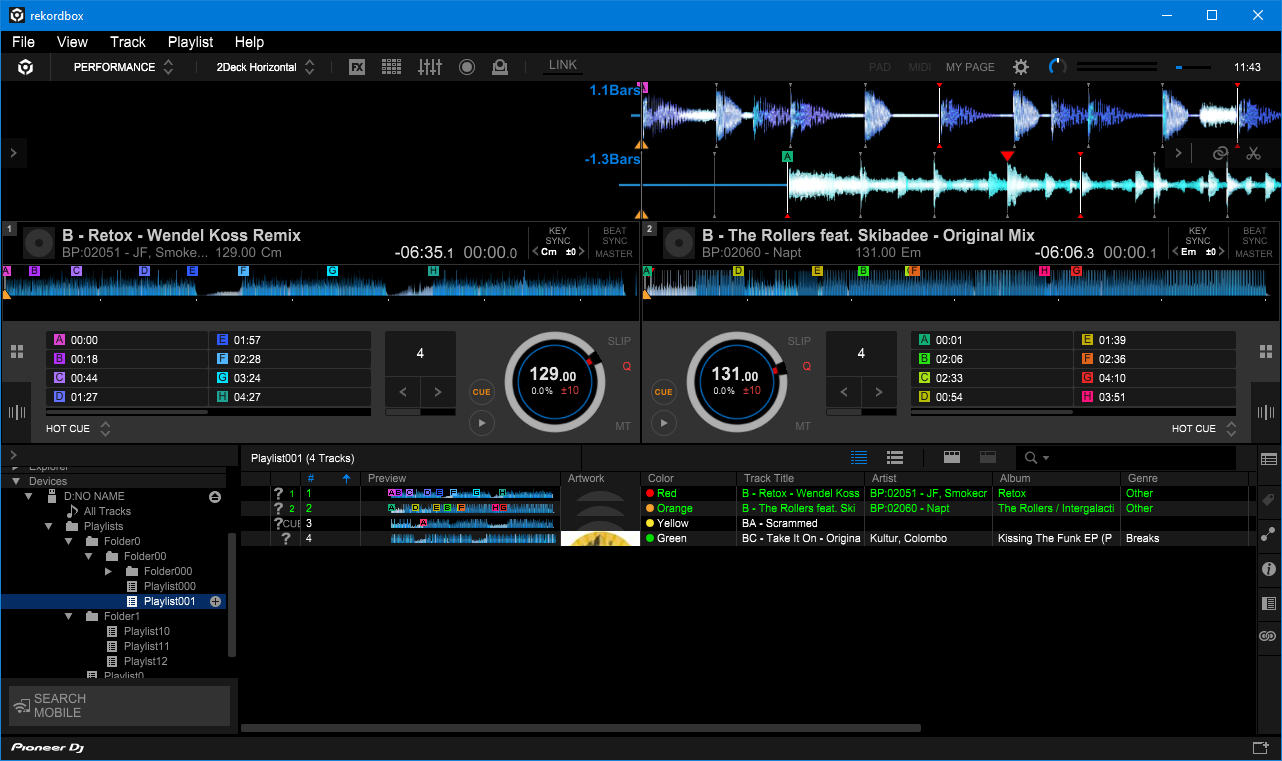This screenshot has width=1282, height=761.
Task: Click deck 2 waveform bars icon
Action: (x=1266, y=412)
